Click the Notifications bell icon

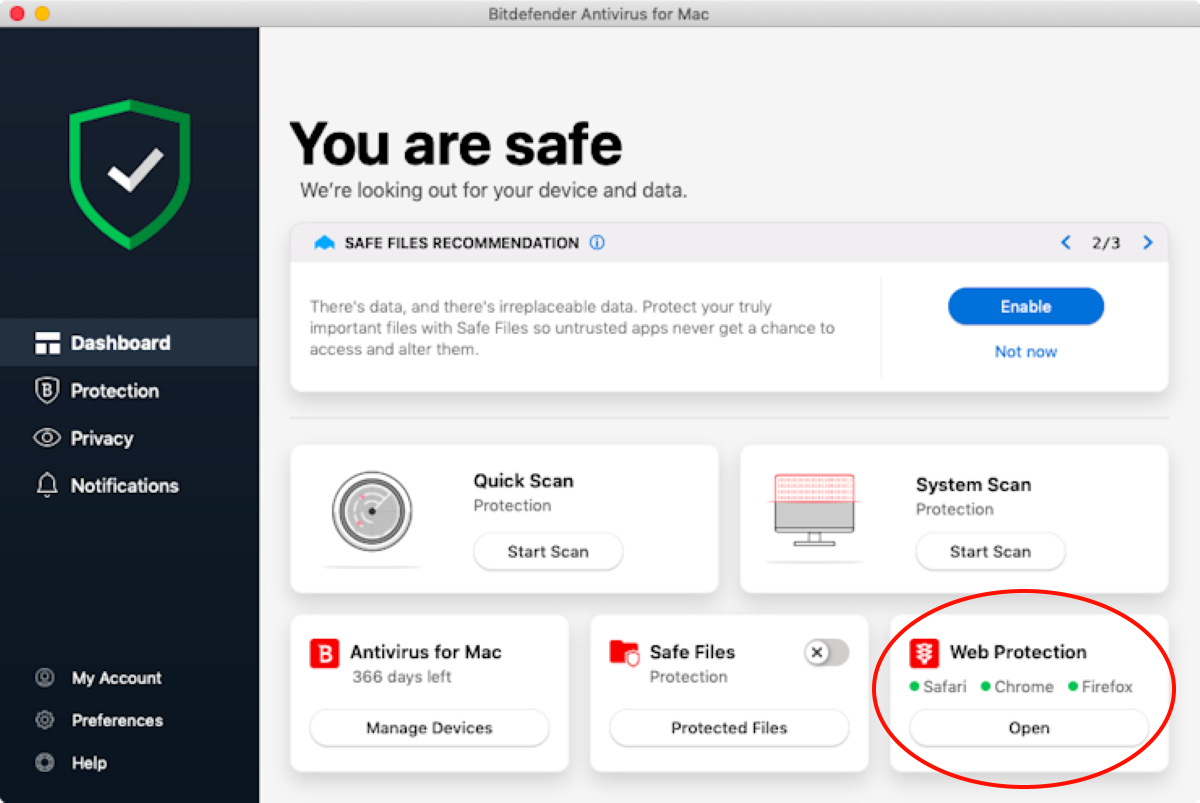[x=47, y=486]
